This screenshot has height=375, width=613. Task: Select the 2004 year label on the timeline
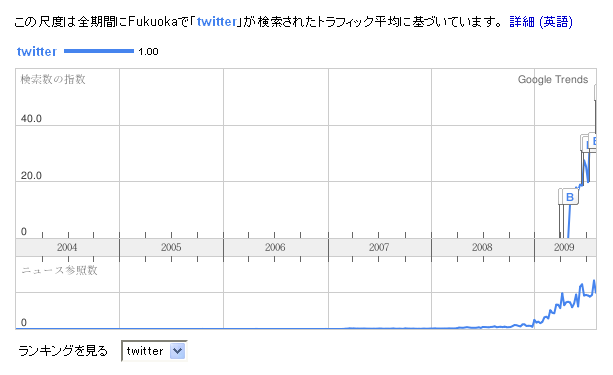(67, 247)
